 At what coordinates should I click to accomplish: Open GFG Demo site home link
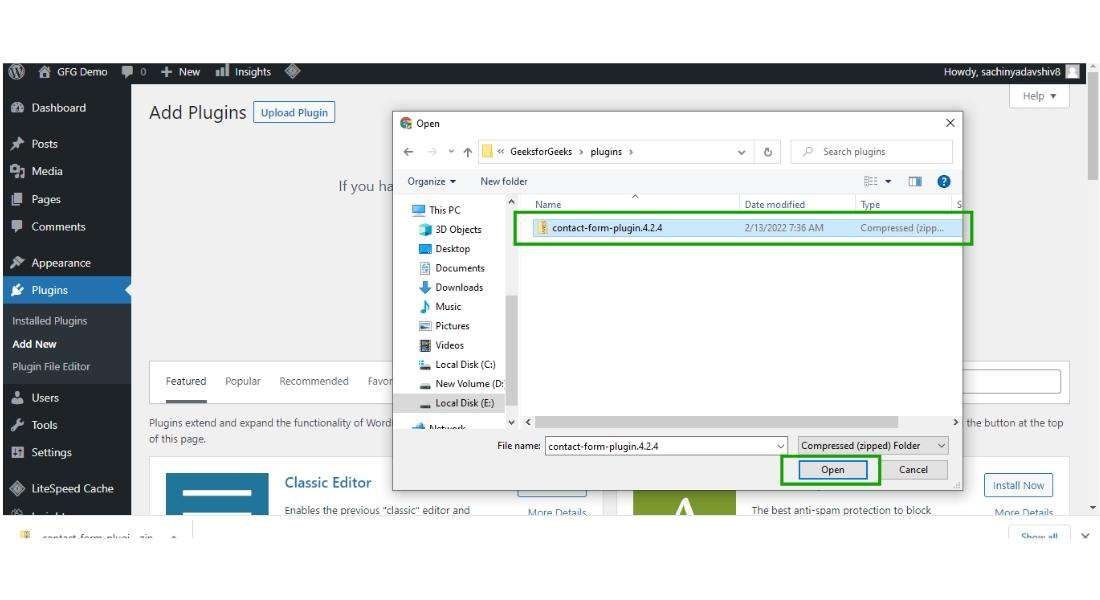coord(73,72)
